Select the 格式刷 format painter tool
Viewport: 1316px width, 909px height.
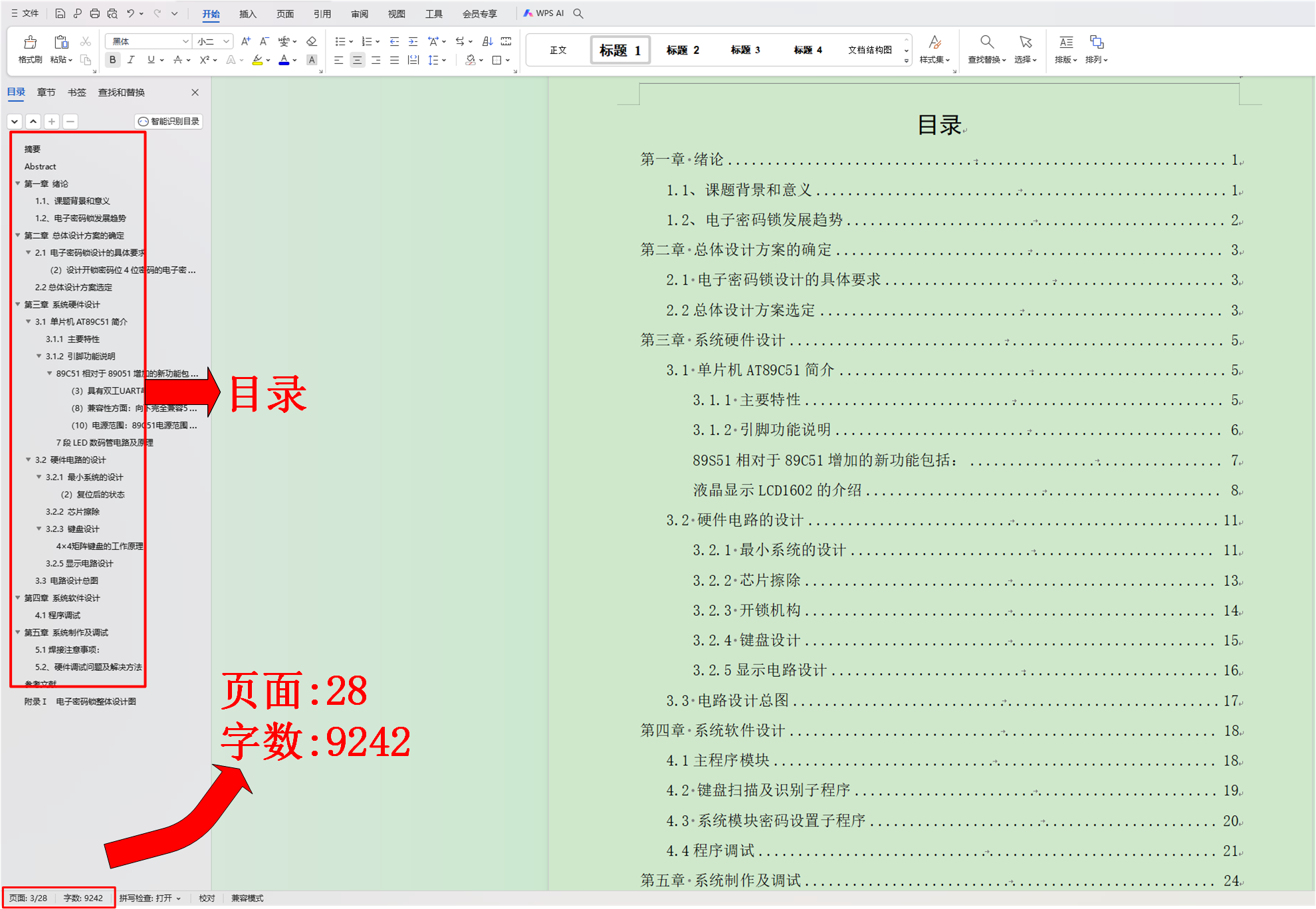click(29, 49)
